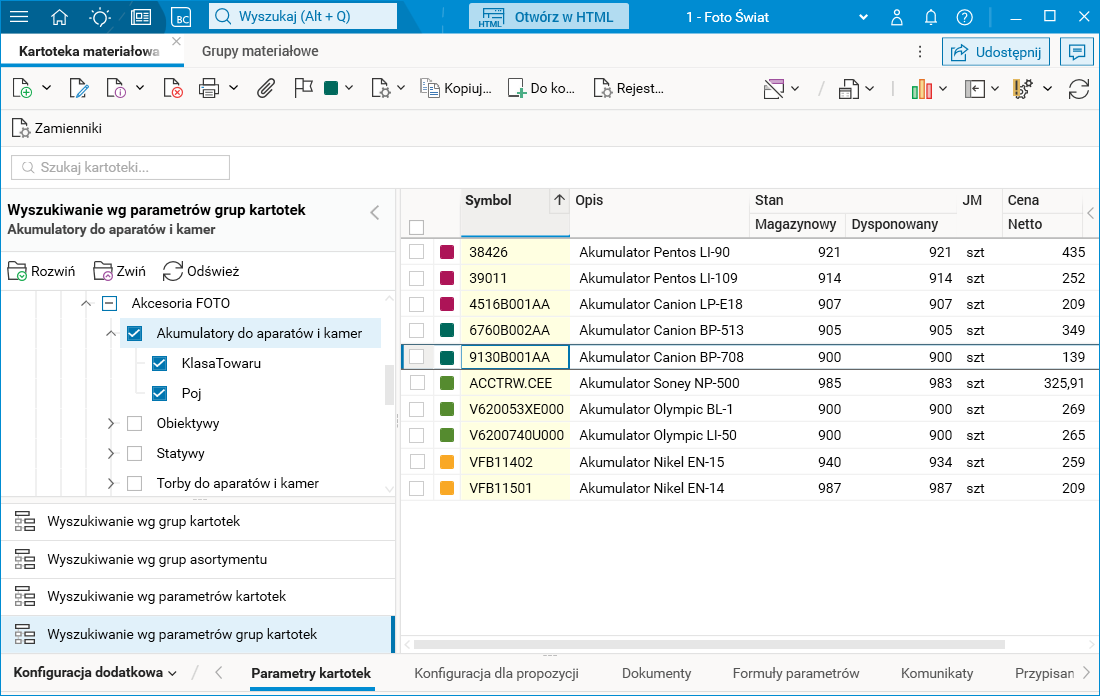The width and height of the screenshot is (1100, 696).
Task: Switch to the Grupy materiałowe tab
Action: (260, 50)
